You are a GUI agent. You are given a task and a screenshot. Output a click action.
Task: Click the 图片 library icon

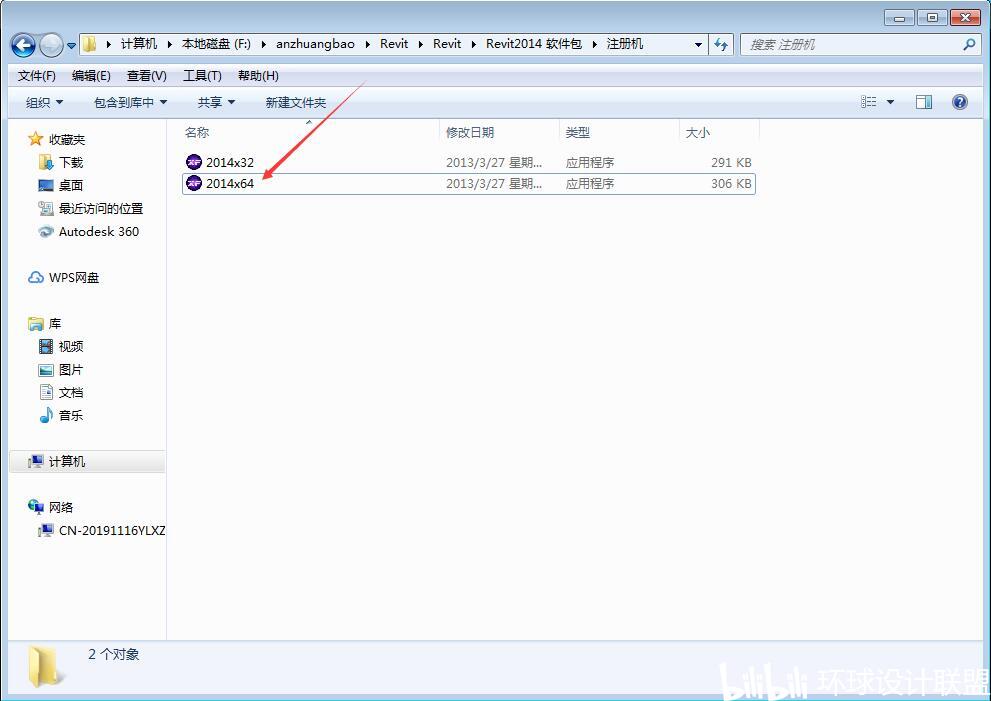[46, 370]
